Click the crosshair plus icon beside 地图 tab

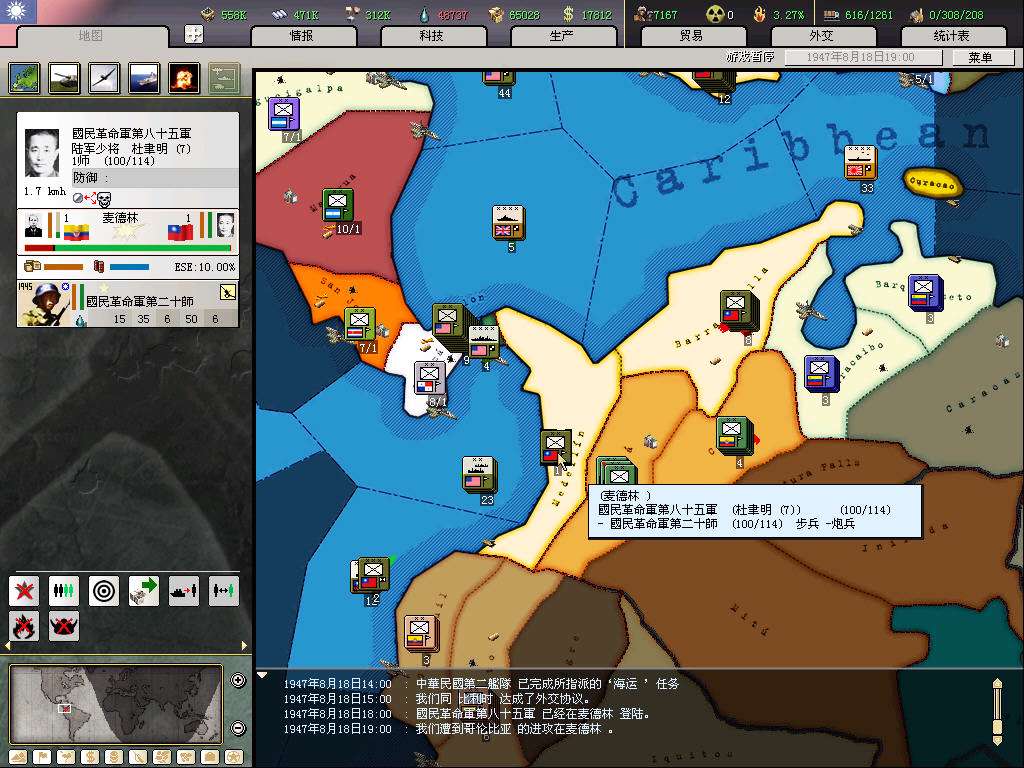194,34
